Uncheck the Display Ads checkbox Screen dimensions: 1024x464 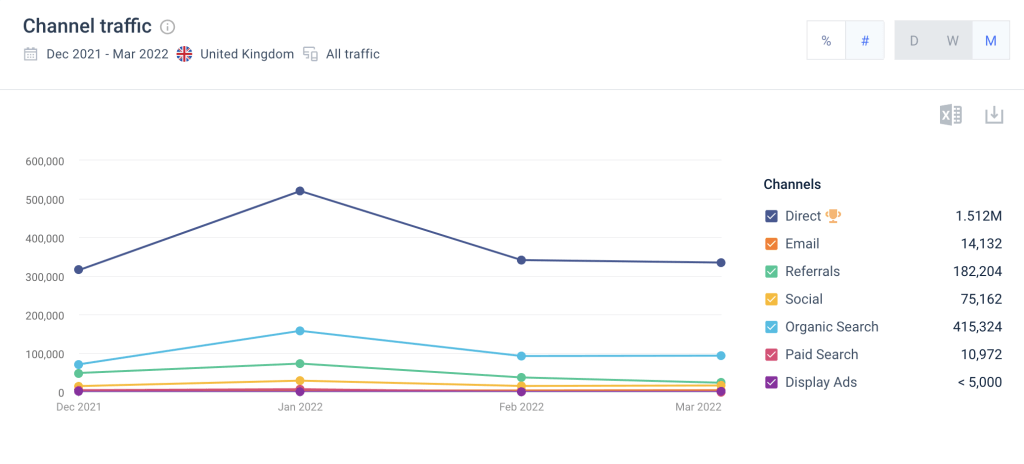point(771,382)
